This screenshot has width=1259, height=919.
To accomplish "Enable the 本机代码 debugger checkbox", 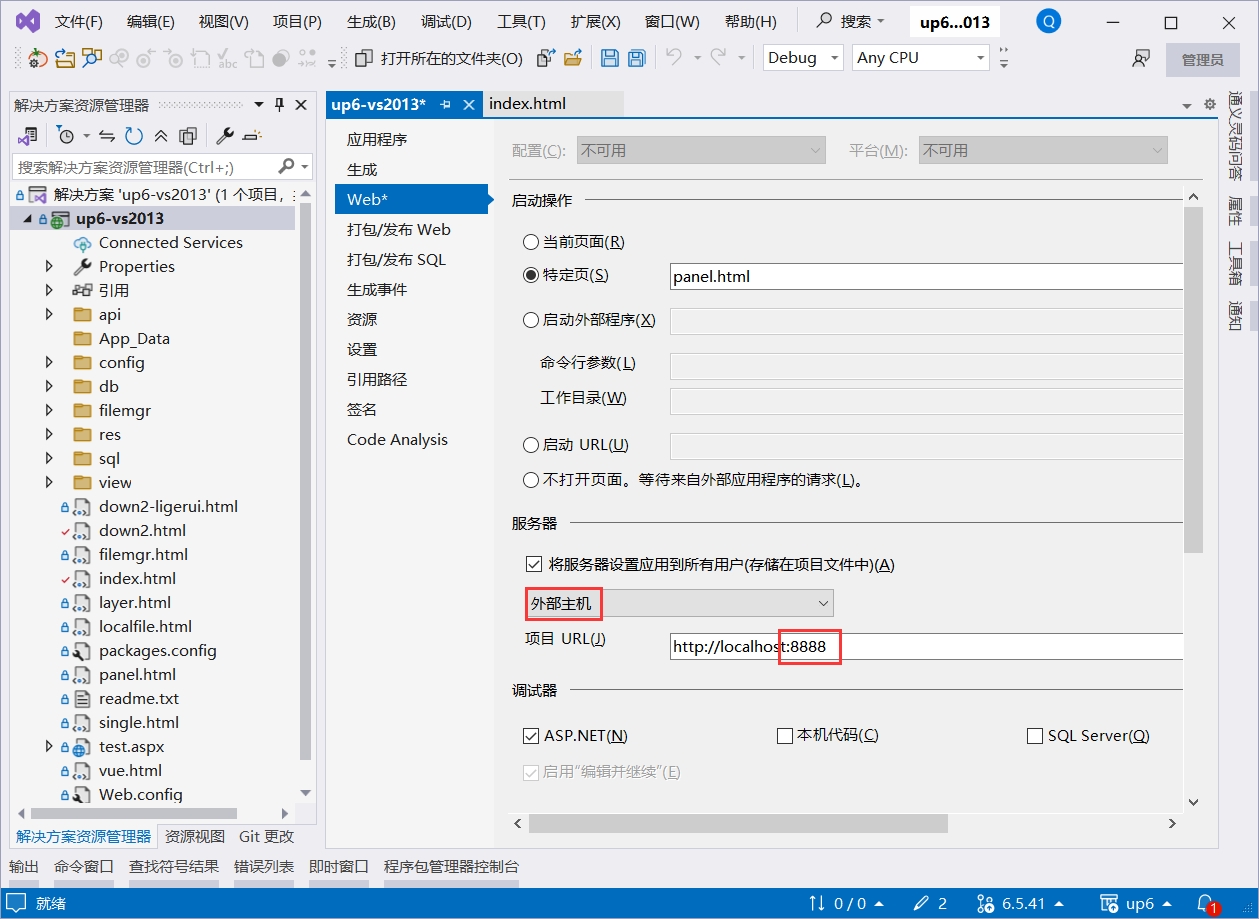I will (785, 736).
